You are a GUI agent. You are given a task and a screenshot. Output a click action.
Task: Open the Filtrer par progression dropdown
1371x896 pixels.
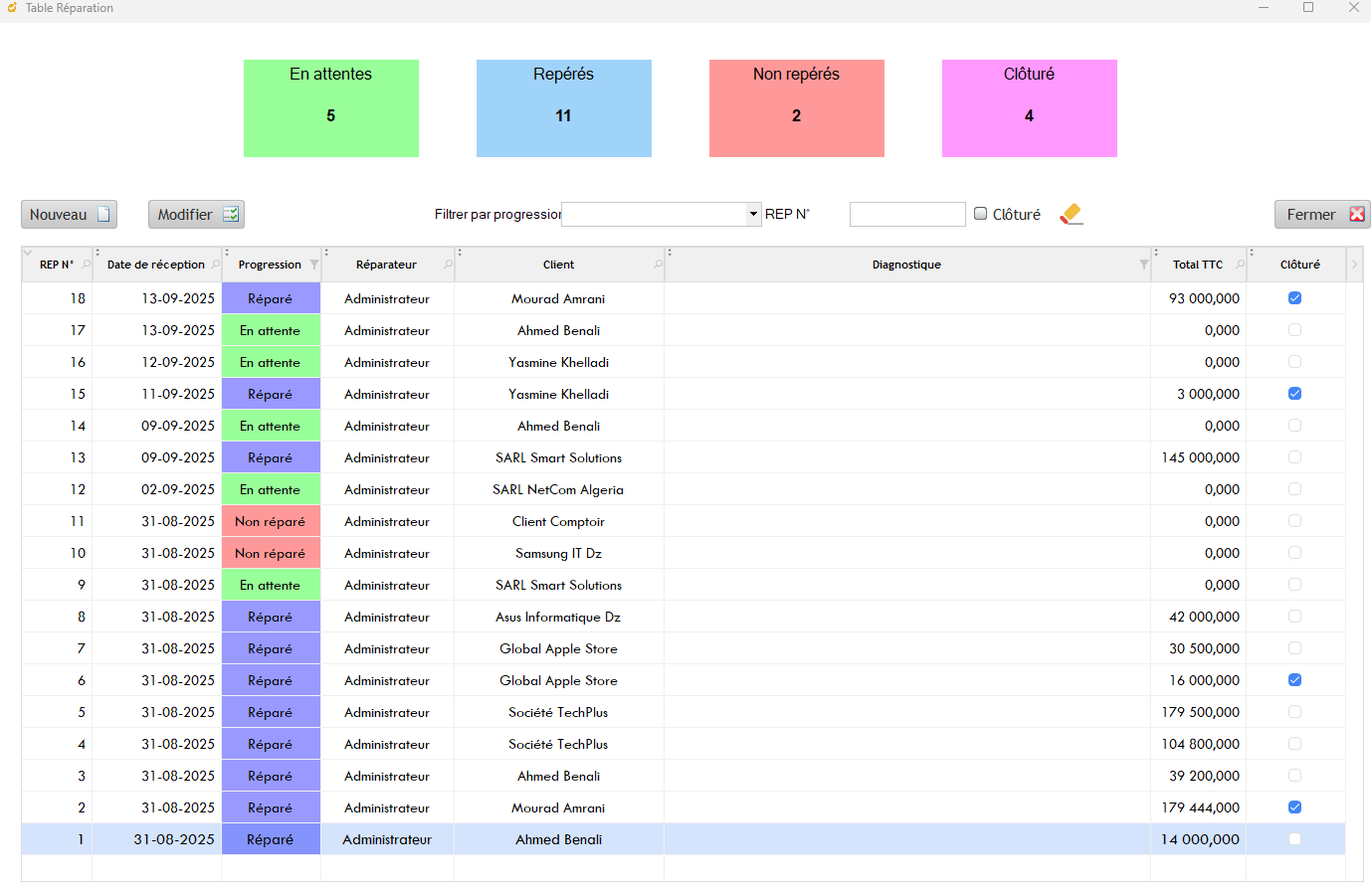tap(753, 214)
